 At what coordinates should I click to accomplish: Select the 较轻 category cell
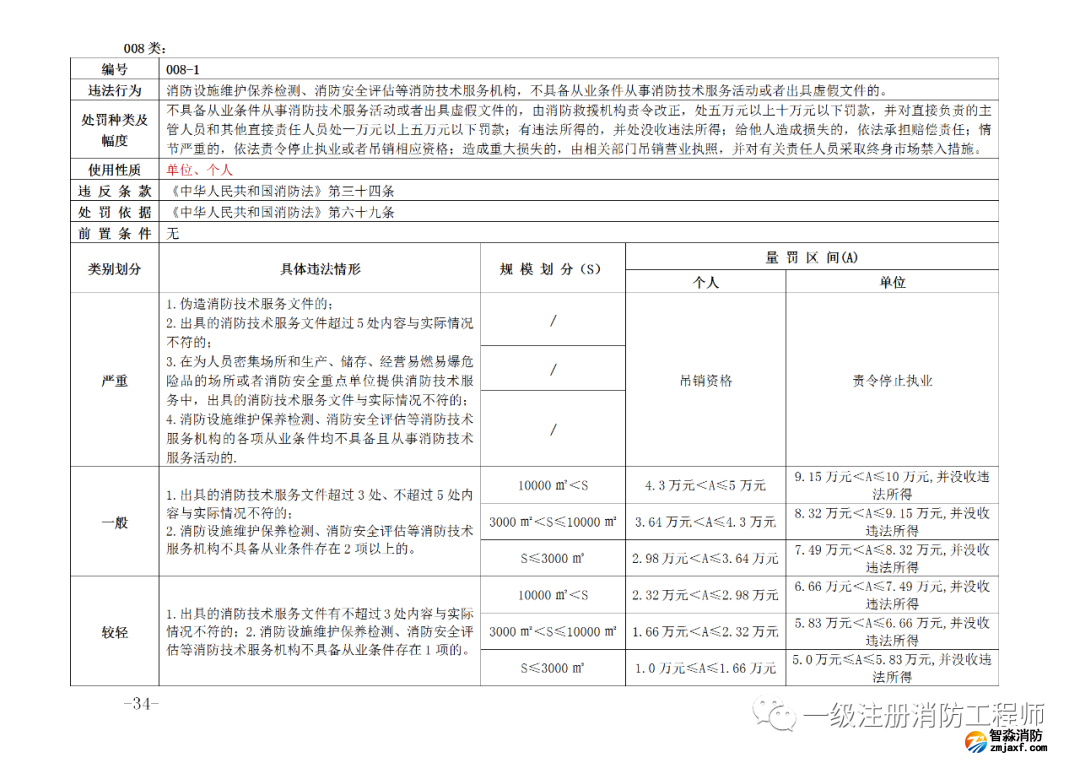point(115,632)
